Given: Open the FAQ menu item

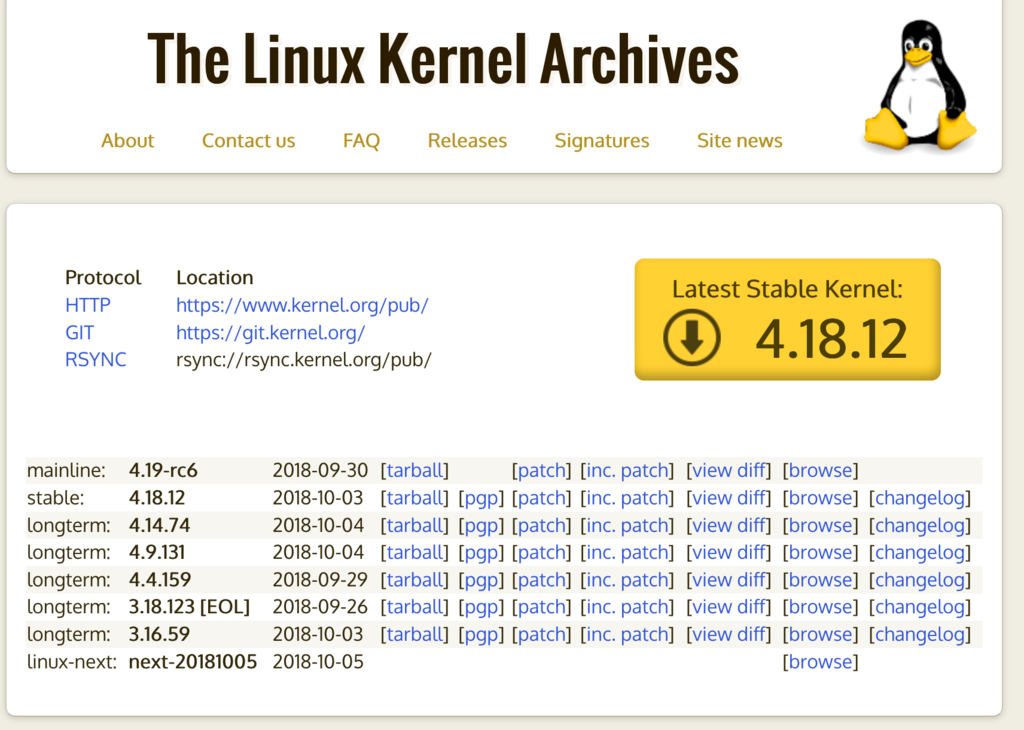Looking at the screenshot, I should coord(361,140).
